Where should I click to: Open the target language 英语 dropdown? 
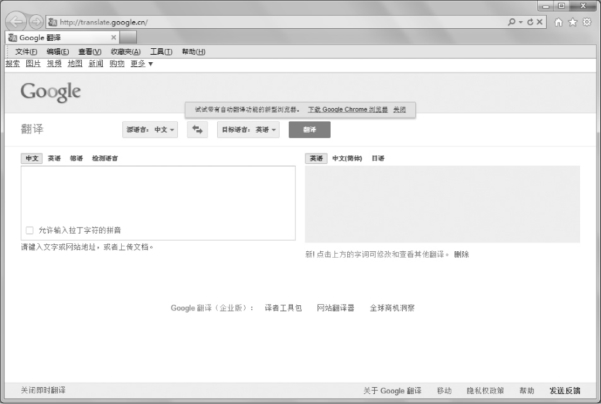point(248,130)
